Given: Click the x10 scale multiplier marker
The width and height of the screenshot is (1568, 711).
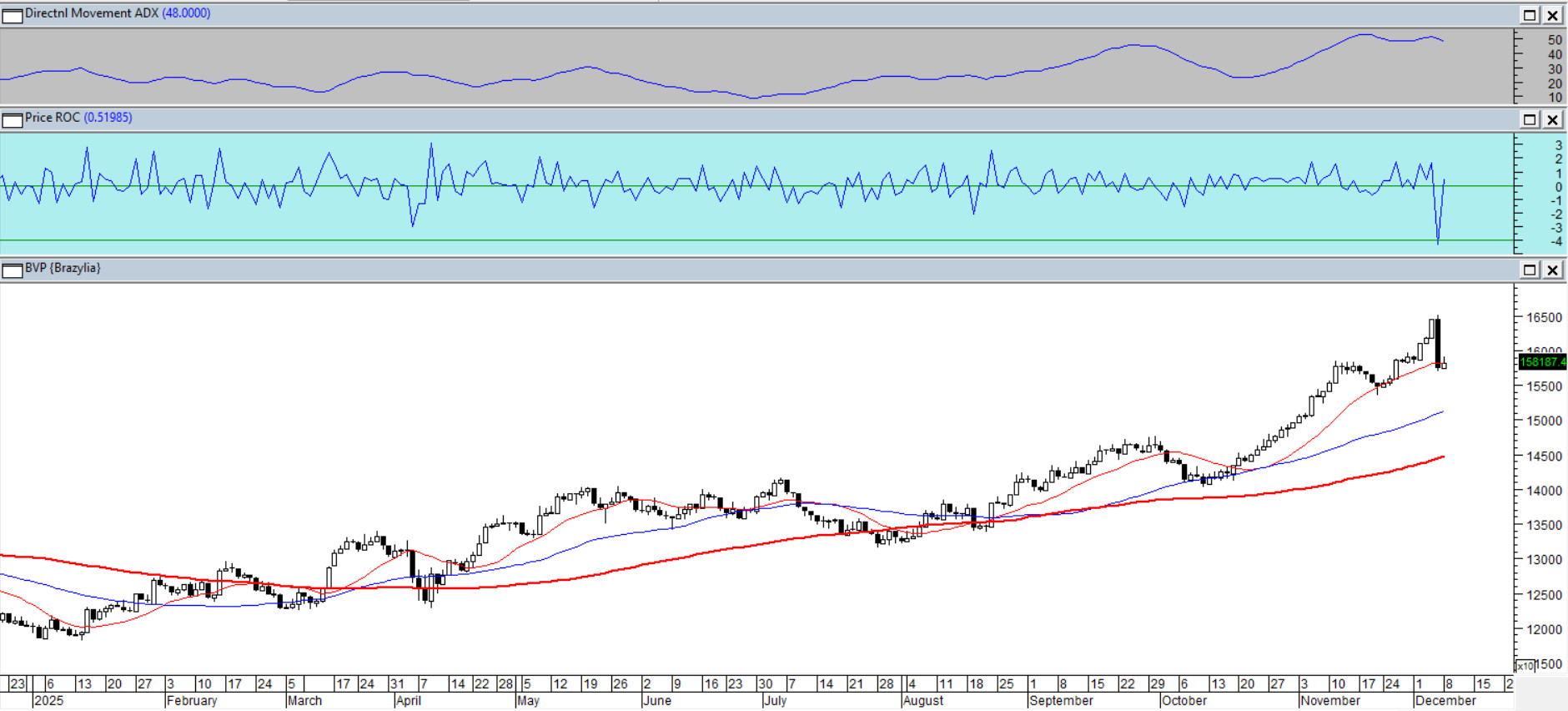Looking at the screenshot, I should [1525, 666].
